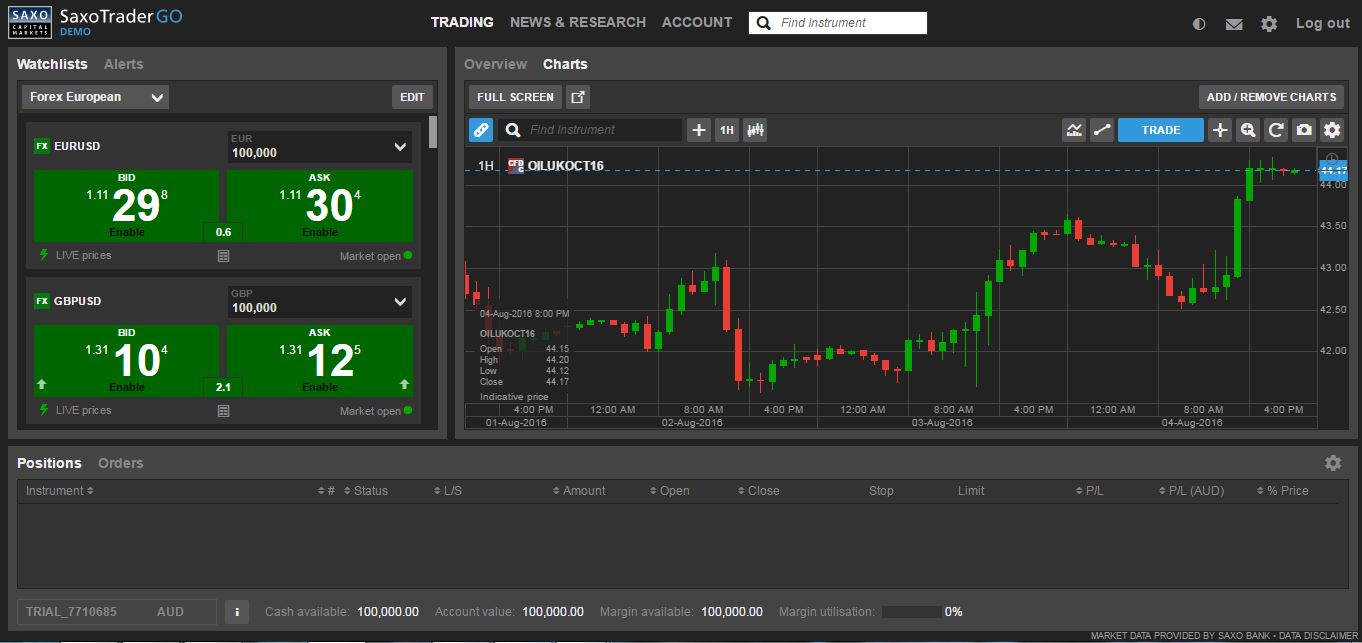1362x643 pixels.
Task: Click the account info i button
Action: (237, 611)
